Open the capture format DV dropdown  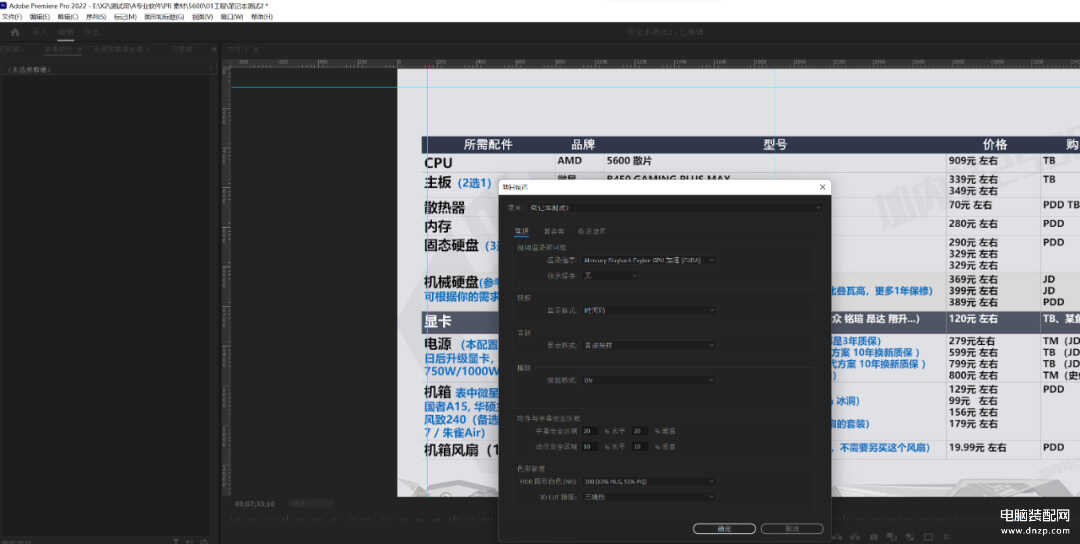649,380
